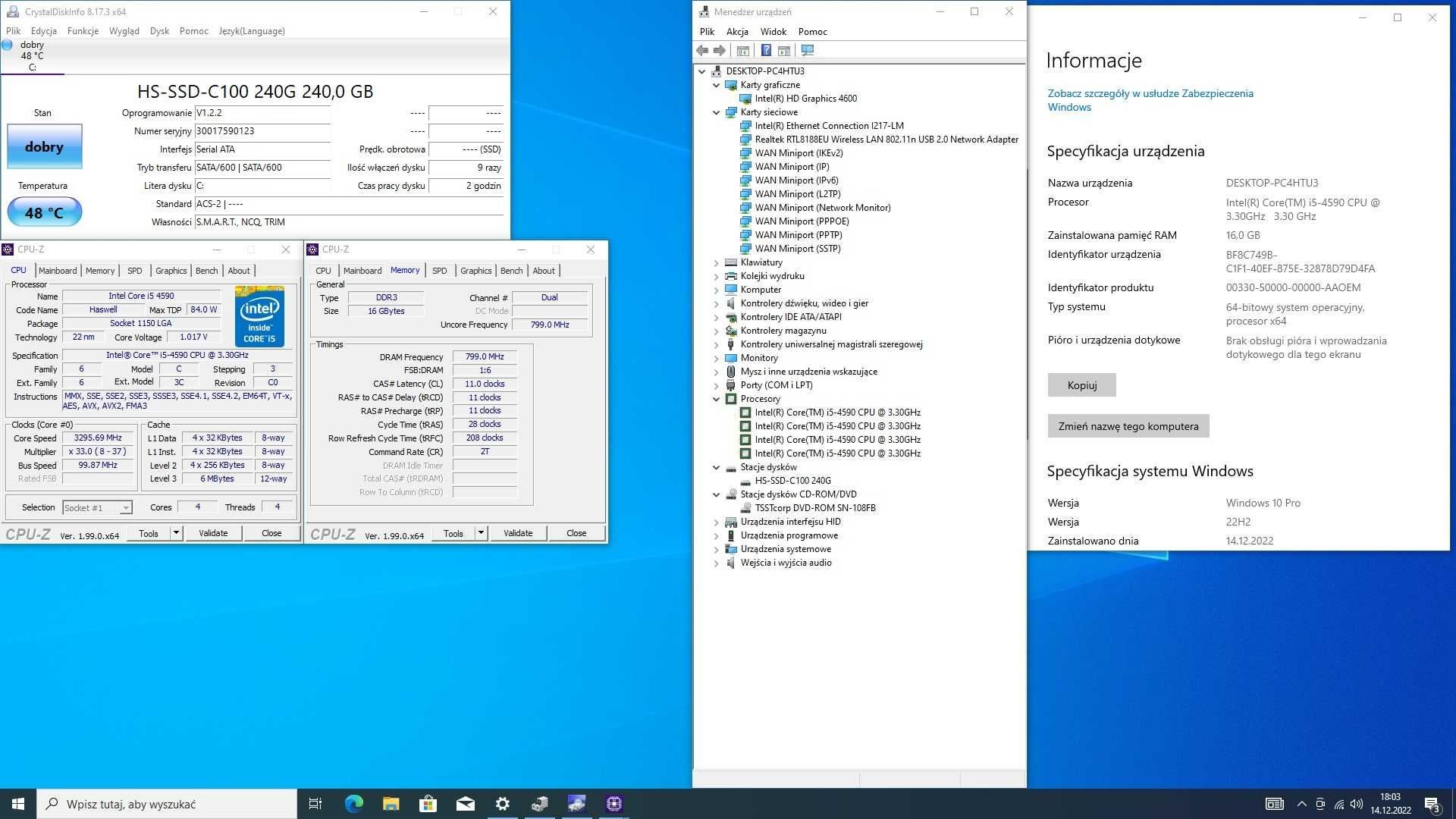The height and width of the screenshot is (819, 1456).
Task: Collapse Karty sieciowe node
Action: click(716, 112)
